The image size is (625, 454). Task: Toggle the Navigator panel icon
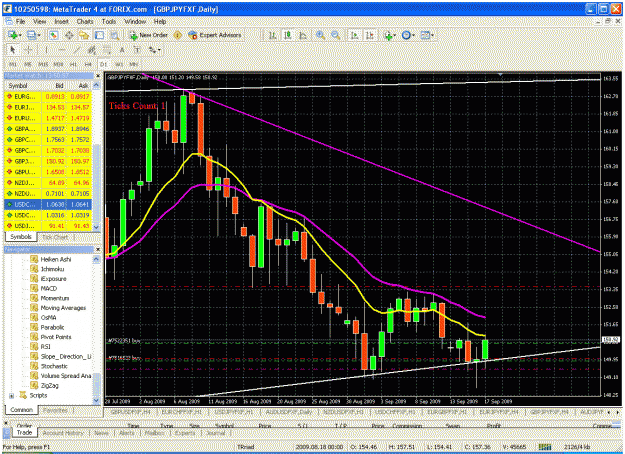[x=84, y=35]
